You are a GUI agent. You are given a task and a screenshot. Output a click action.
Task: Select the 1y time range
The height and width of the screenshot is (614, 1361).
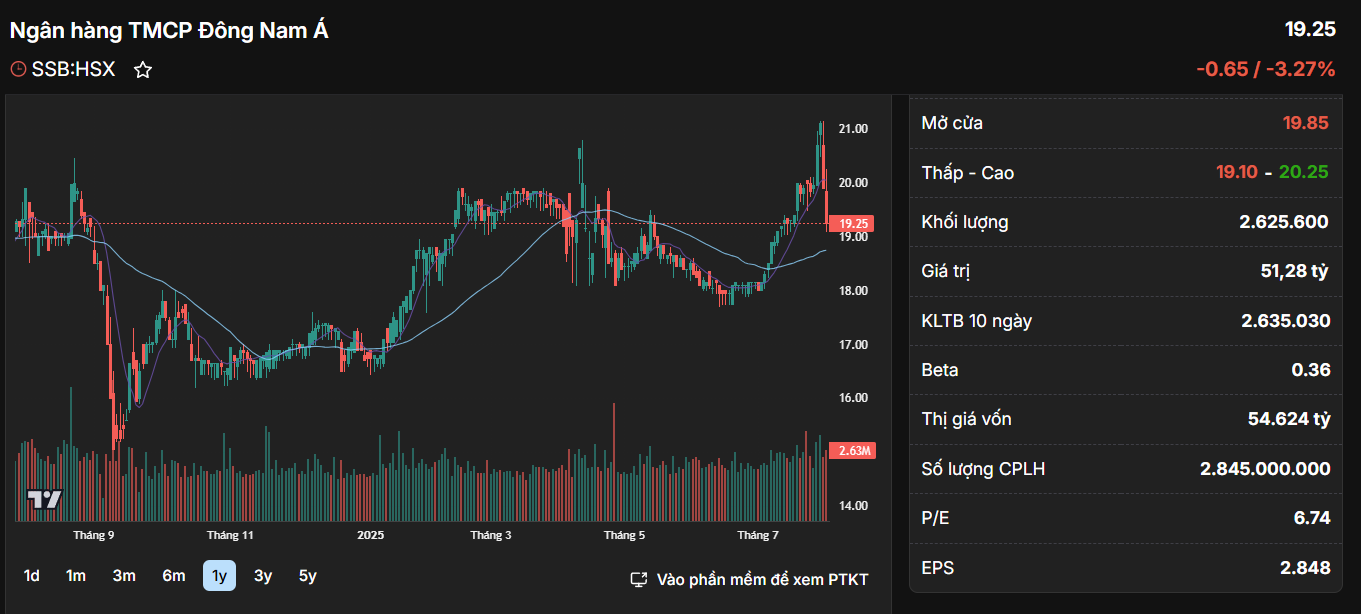219,576
